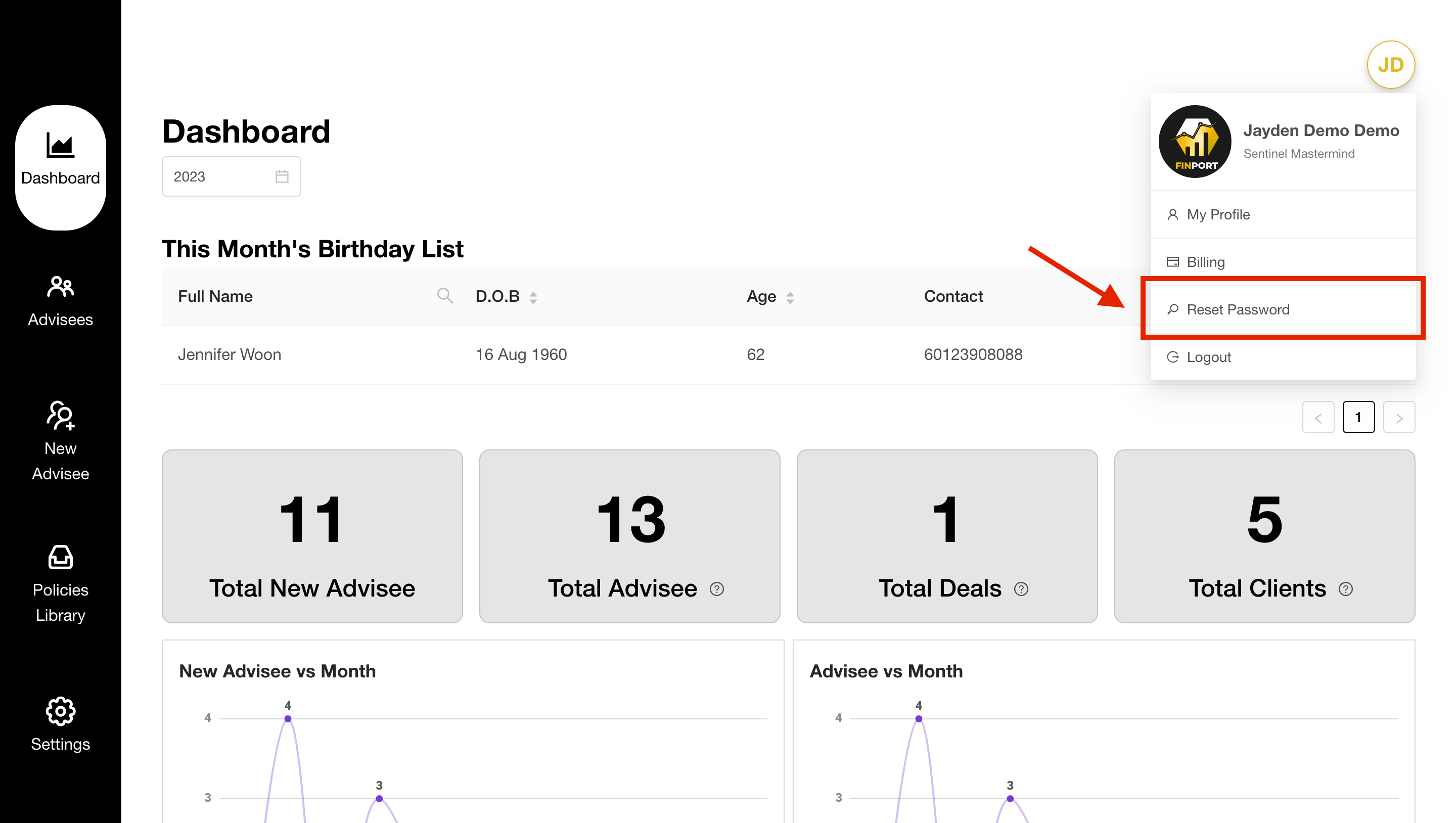The height and width of the screenshot is (823, 1456).
Task: Click the value-4 data point in New Advisee chart
Action: pos(288,719)
